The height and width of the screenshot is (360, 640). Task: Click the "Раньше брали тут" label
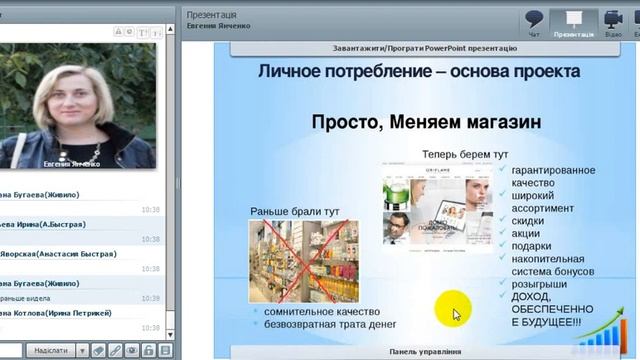pos(295,211)
